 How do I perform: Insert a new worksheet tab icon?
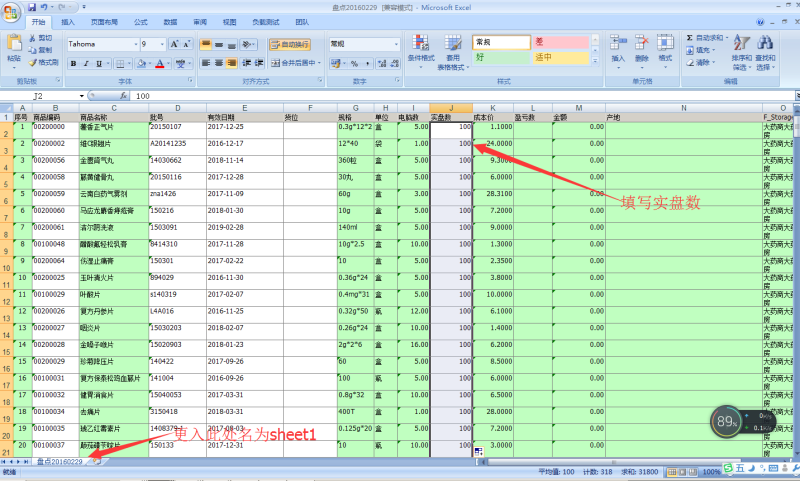(x=96, y=461)
